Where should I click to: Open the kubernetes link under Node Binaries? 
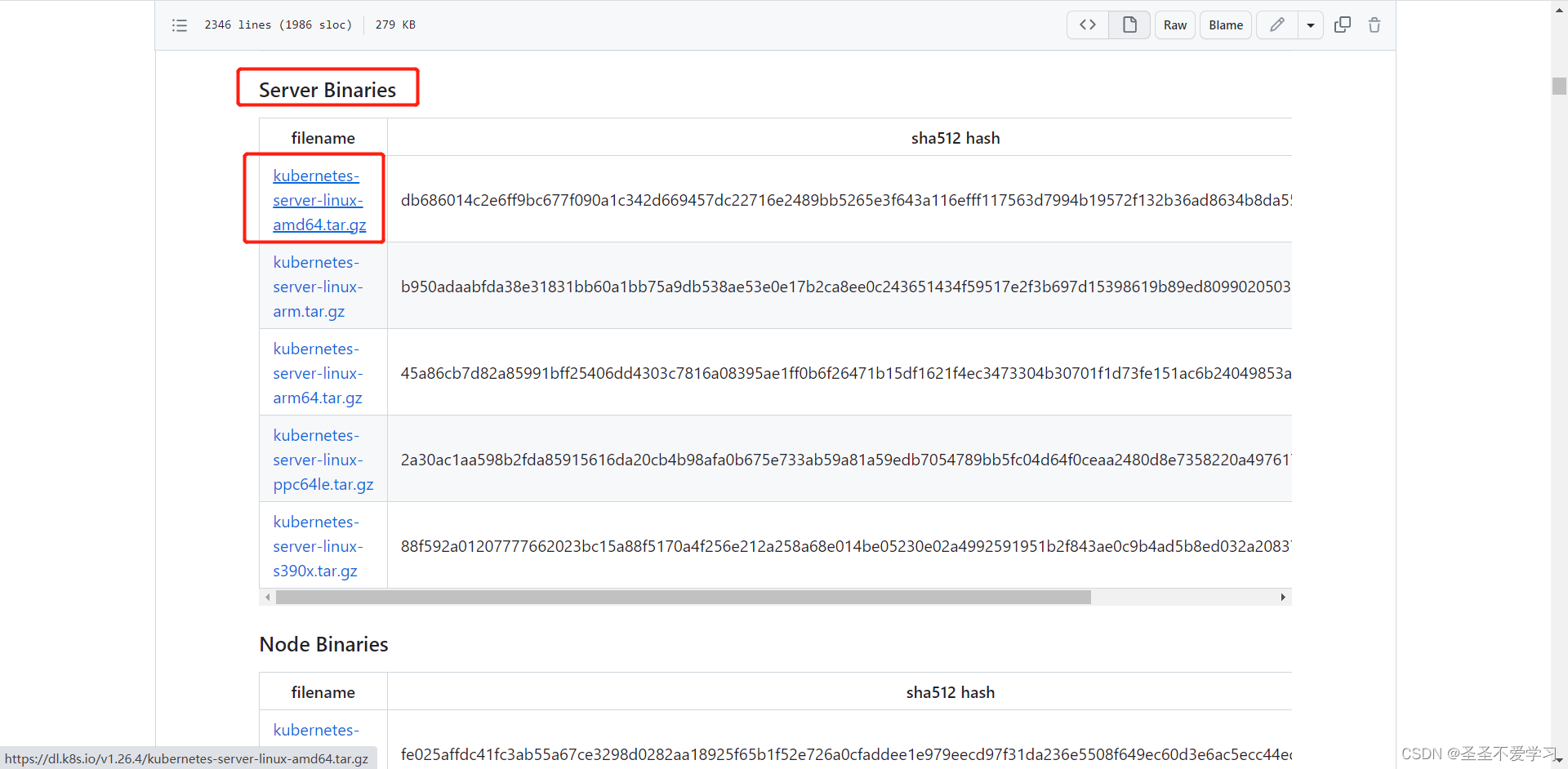316,730
